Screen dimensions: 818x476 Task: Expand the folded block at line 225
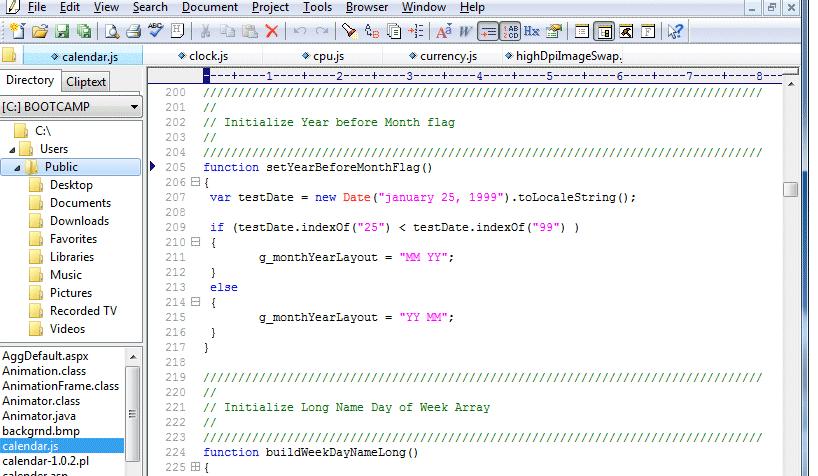click(195, 467)
